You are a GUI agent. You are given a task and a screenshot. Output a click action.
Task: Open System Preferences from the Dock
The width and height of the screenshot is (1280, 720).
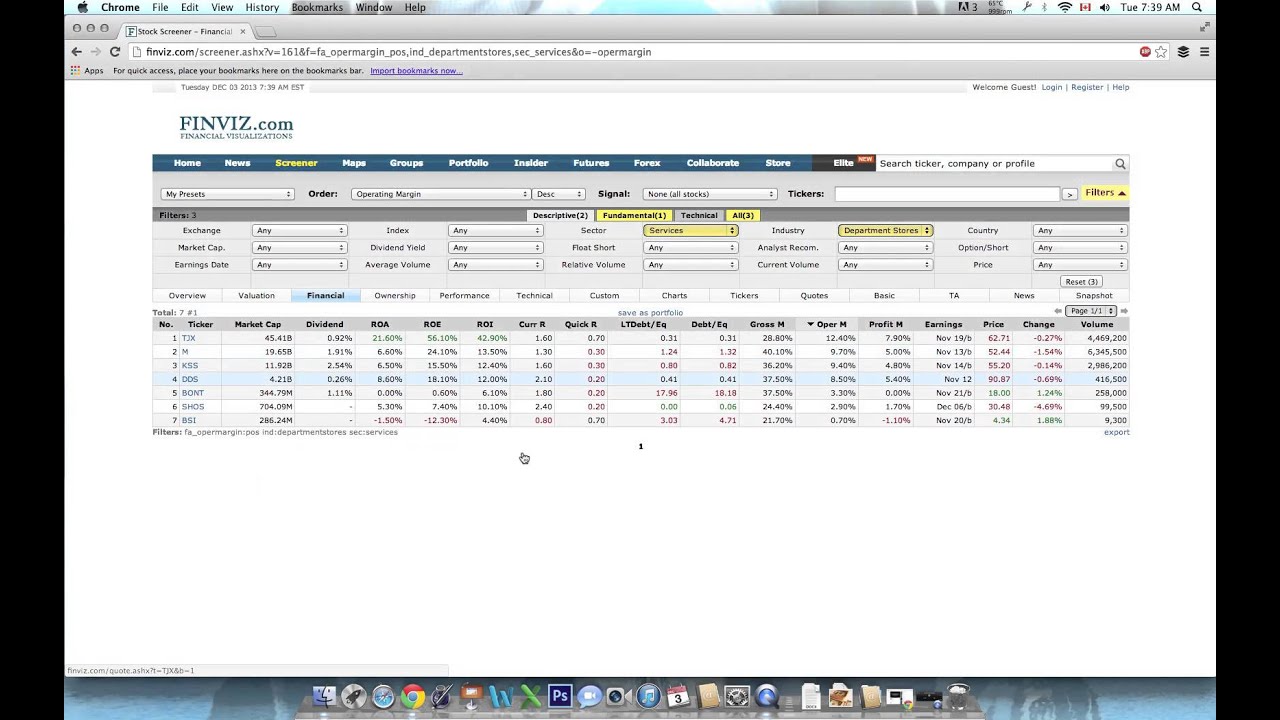[x=737, y=697]
